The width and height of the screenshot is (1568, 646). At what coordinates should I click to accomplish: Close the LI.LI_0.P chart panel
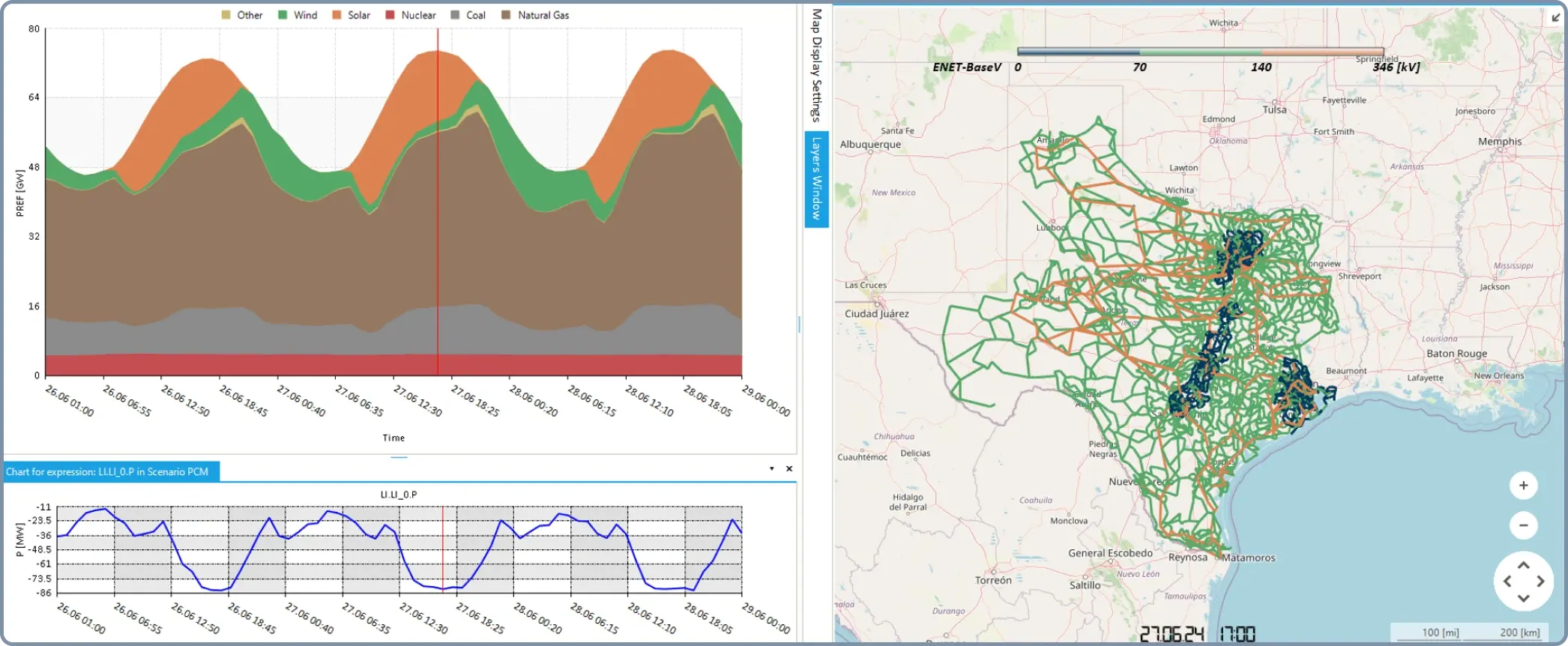[789, 469]
